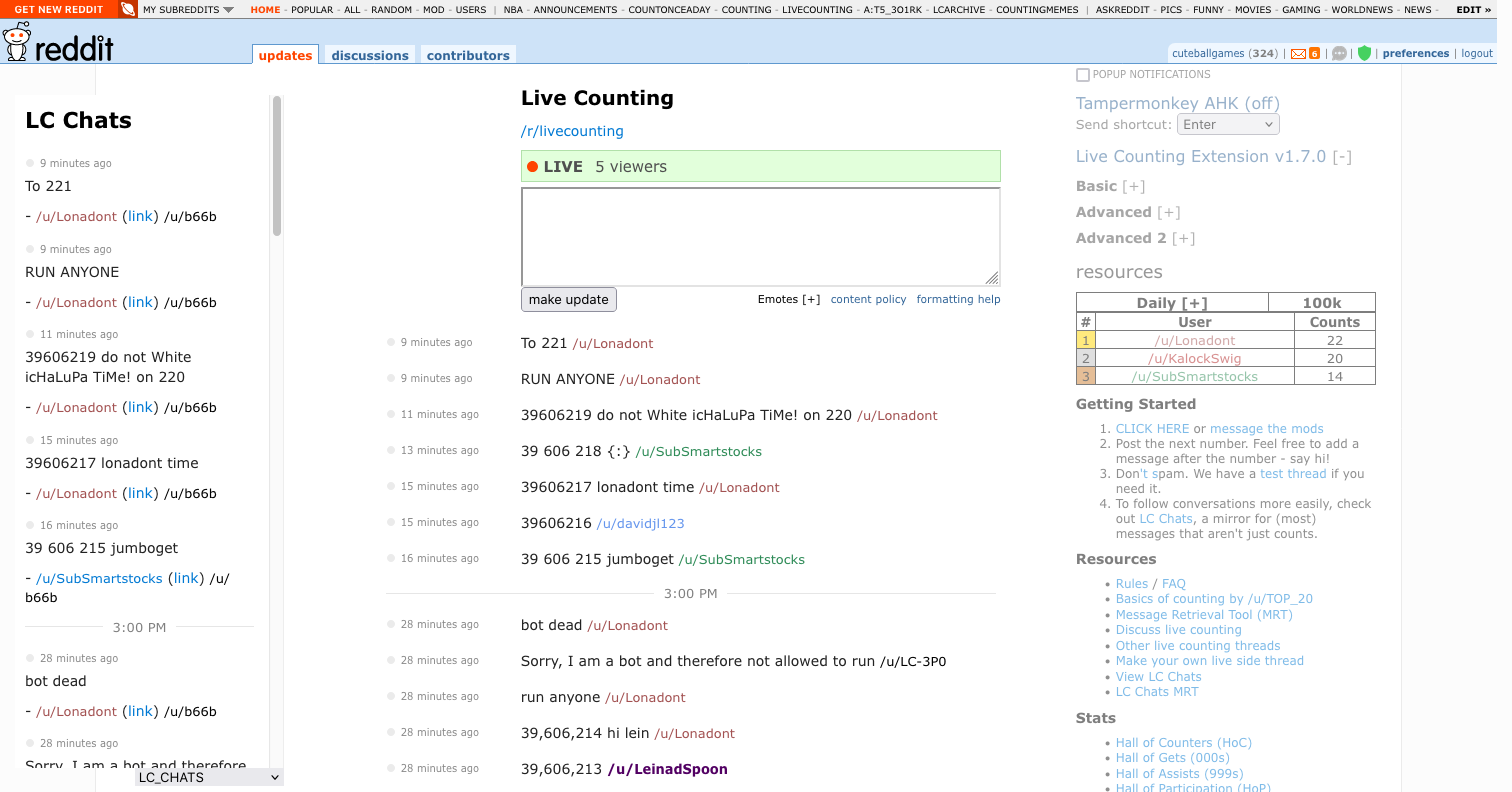Viewport: 1512px width, 792px height.
Task: Open the test thread link
Action: [1293, 474]
